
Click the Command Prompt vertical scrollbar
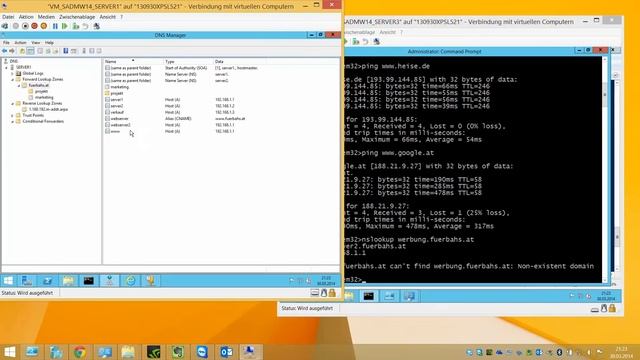click(x=605, y=169)
